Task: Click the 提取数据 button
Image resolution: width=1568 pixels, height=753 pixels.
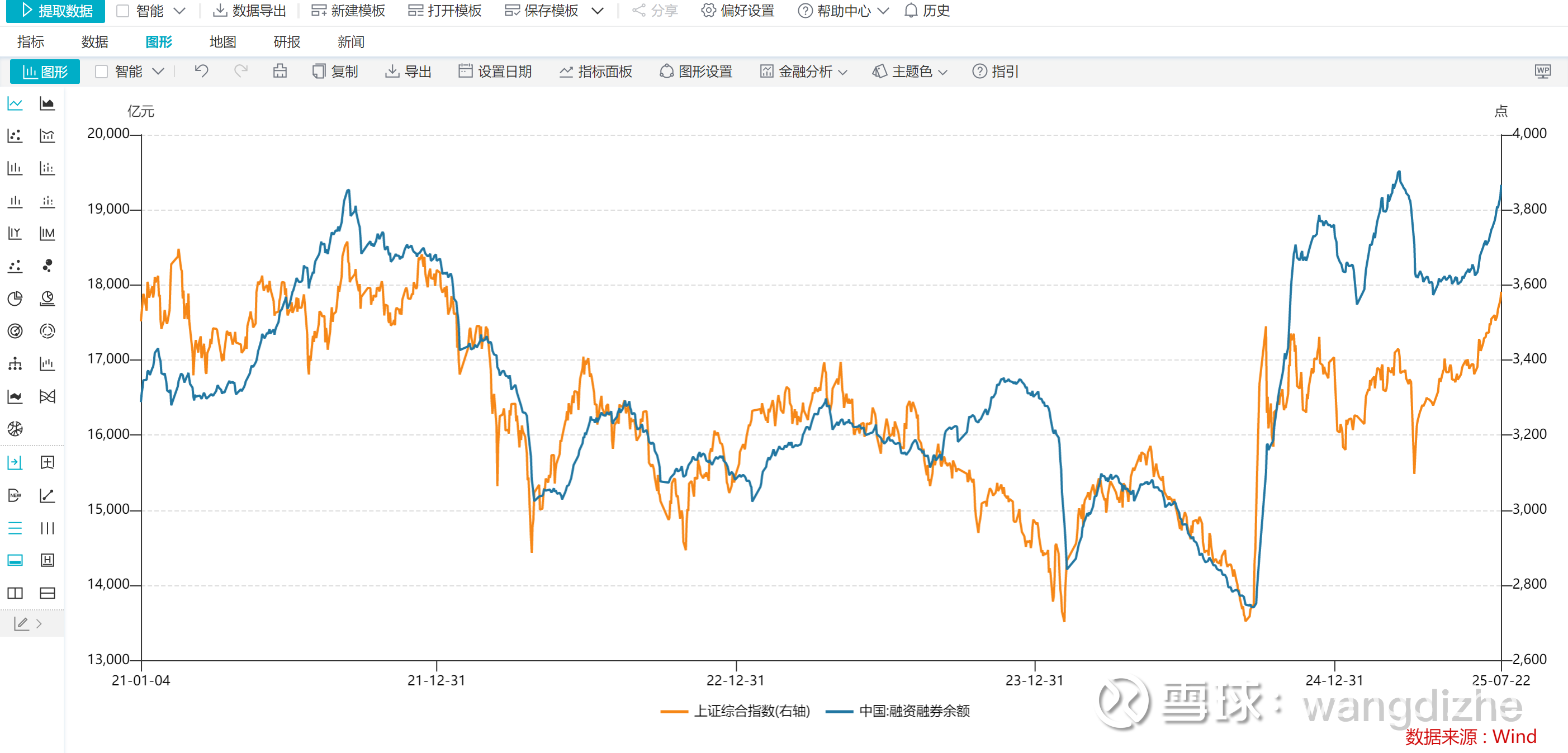Action: pyautogui.click(x=55, y=11)
